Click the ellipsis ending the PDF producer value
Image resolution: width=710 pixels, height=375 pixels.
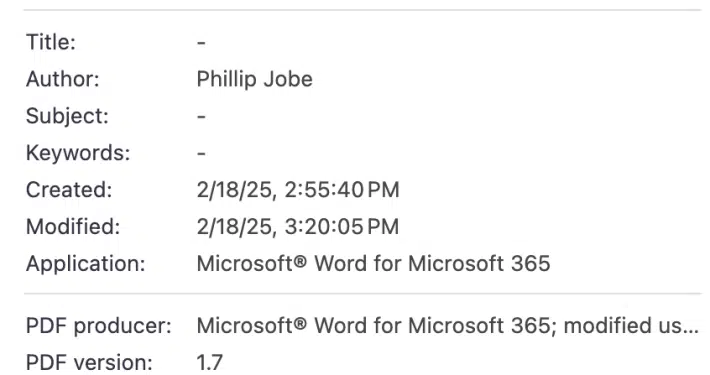click(x=691, y=332)
